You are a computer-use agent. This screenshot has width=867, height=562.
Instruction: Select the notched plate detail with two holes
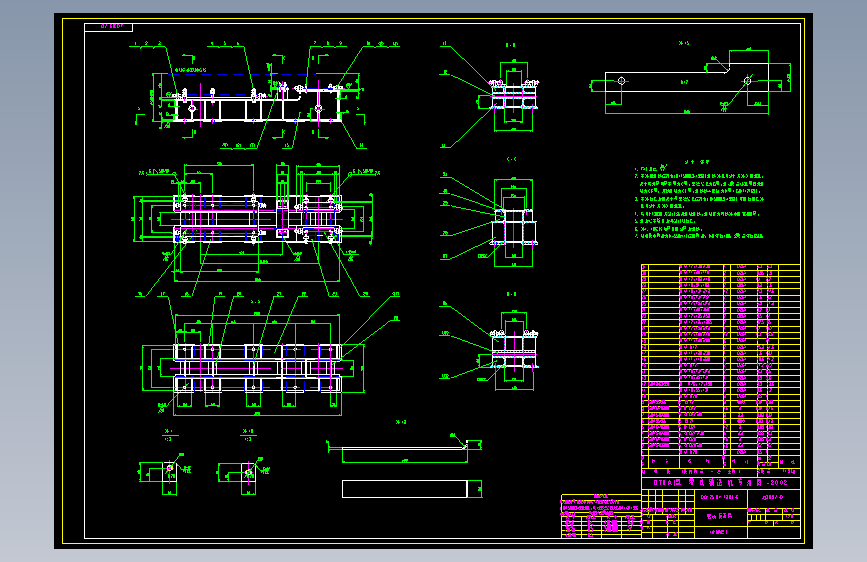tap(690, 80)
